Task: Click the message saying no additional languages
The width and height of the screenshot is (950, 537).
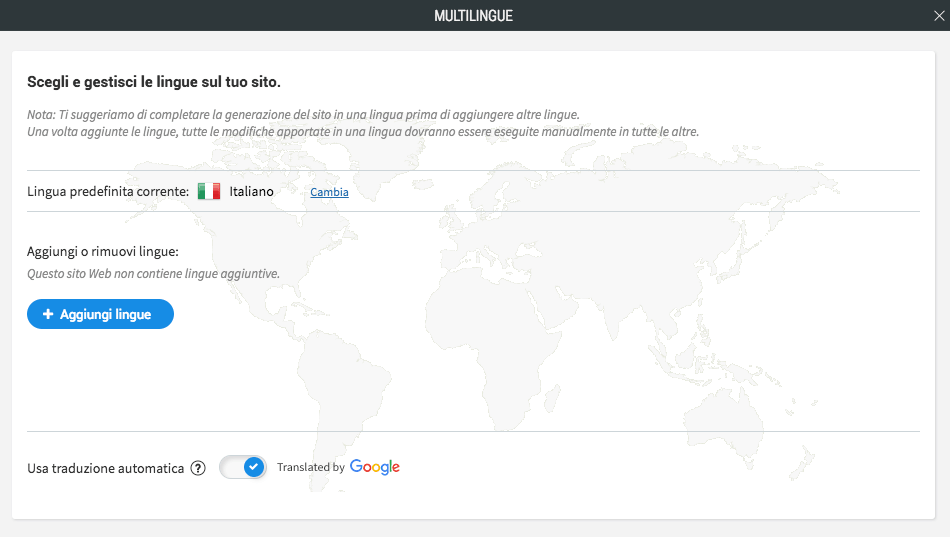Action: click(153, 274)
